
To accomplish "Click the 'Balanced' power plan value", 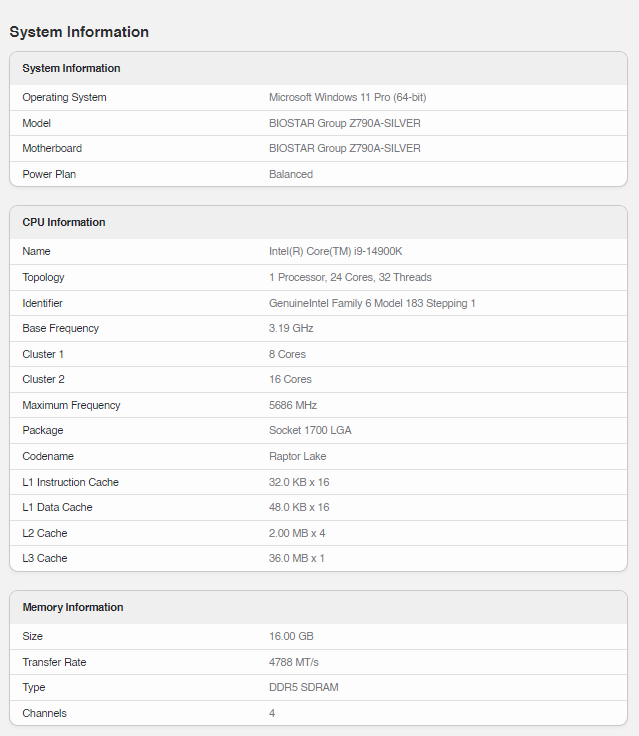I will pos(291,174).
